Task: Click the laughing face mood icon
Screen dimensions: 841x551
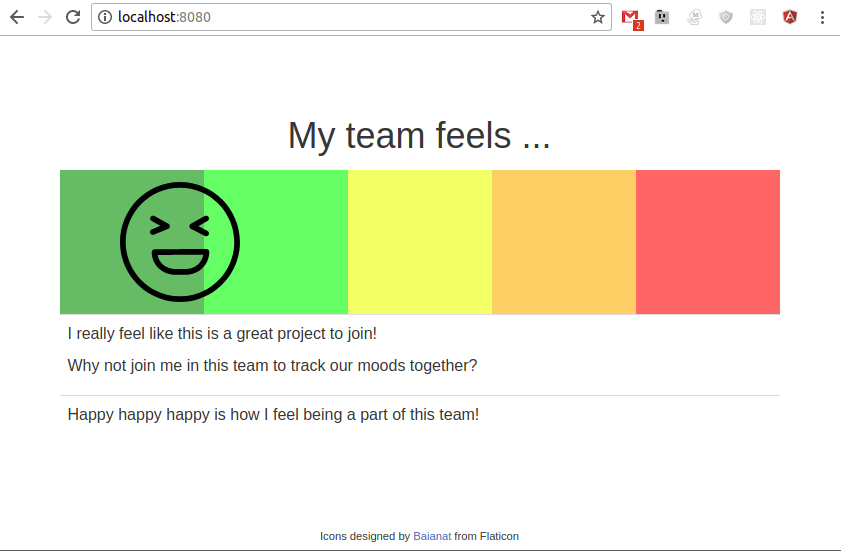Action: pyautogui.click(x=180, y=242)
